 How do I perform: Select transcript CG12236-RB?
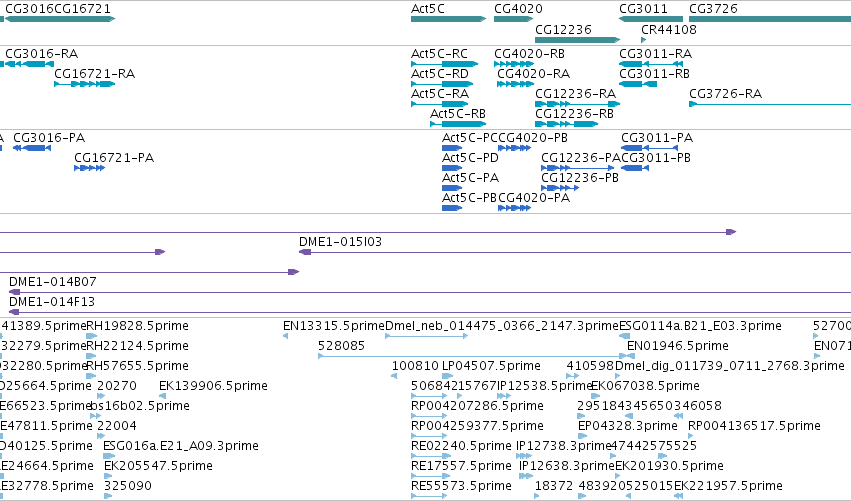click(x=567, y=124)
